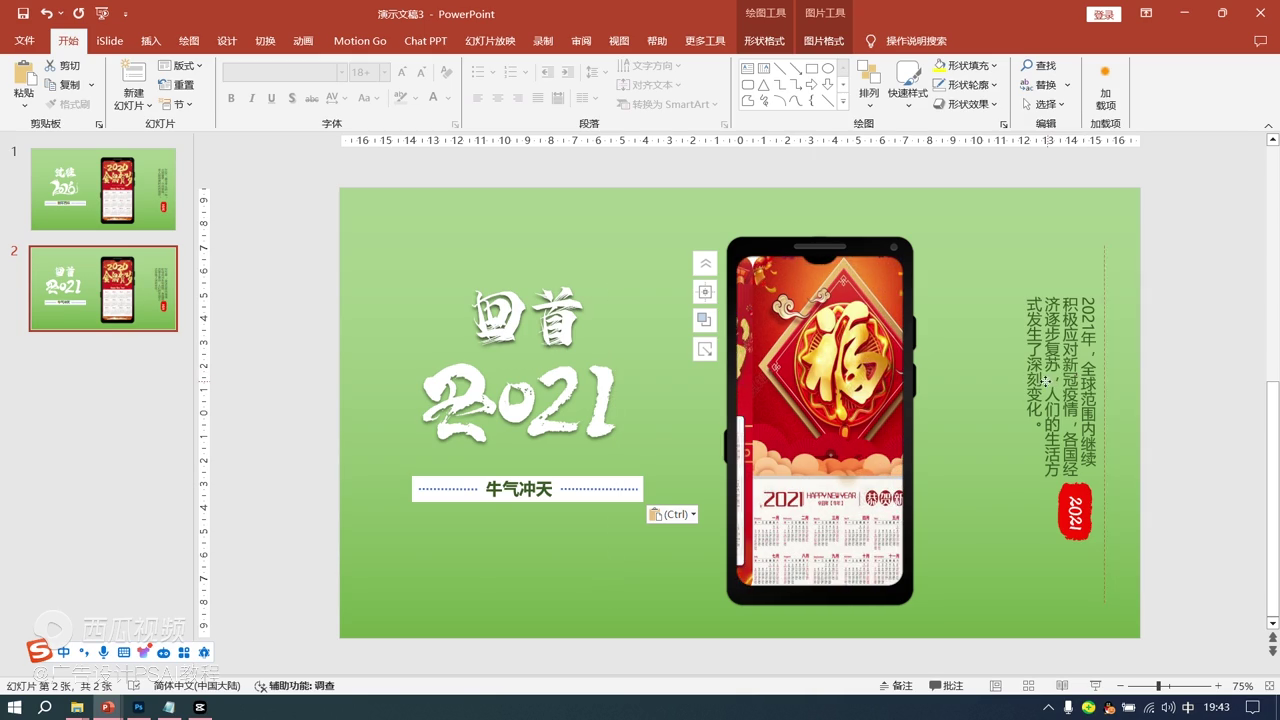Open Photoshop from the Windows taskbar

click(x=138, y=707)
